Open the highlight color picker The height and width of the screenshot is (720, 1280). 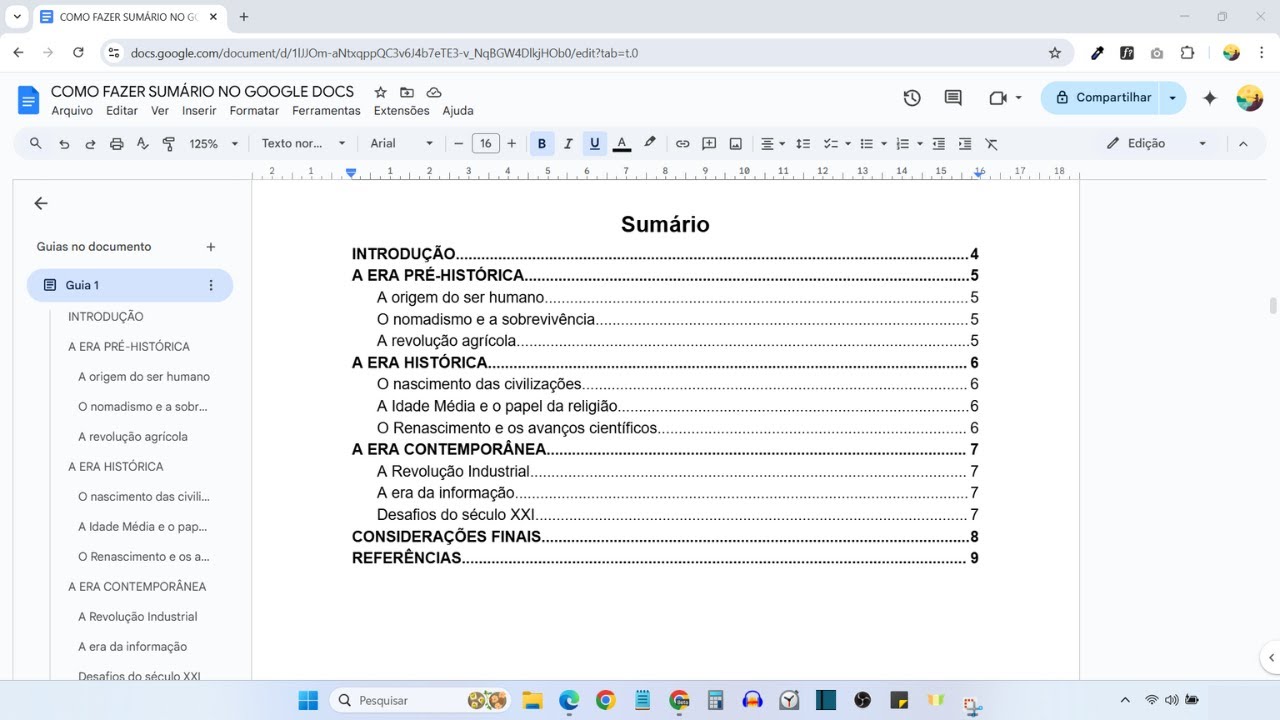coord(649,144)
